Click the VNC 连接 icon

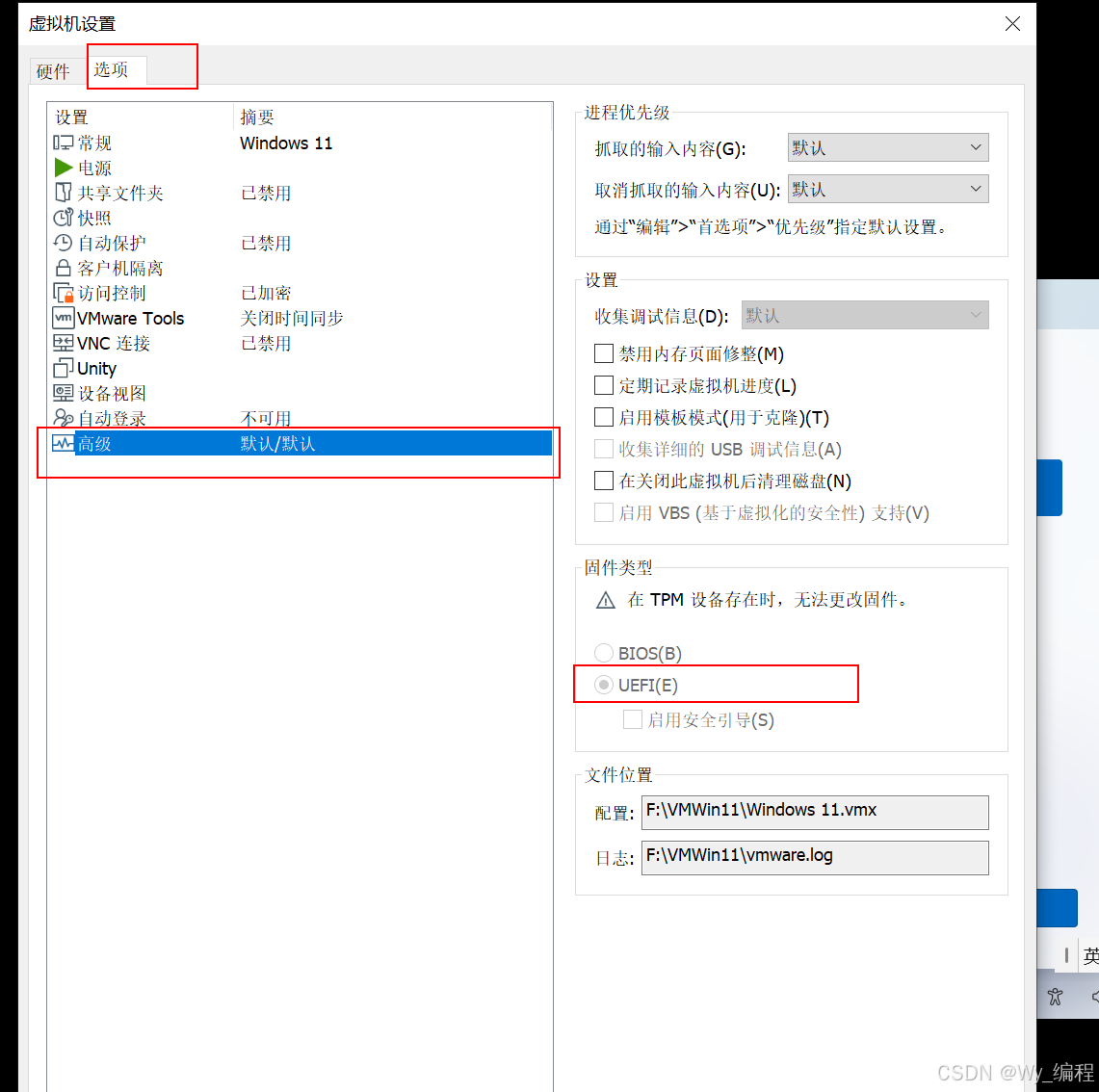pyautogui.click(x=63, y=344)
